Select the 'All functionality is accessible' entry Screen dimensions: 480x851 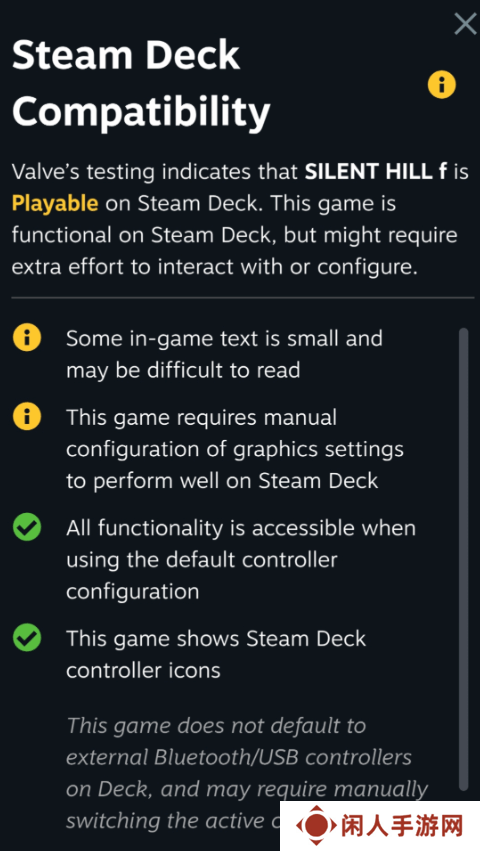click(241, 560)
